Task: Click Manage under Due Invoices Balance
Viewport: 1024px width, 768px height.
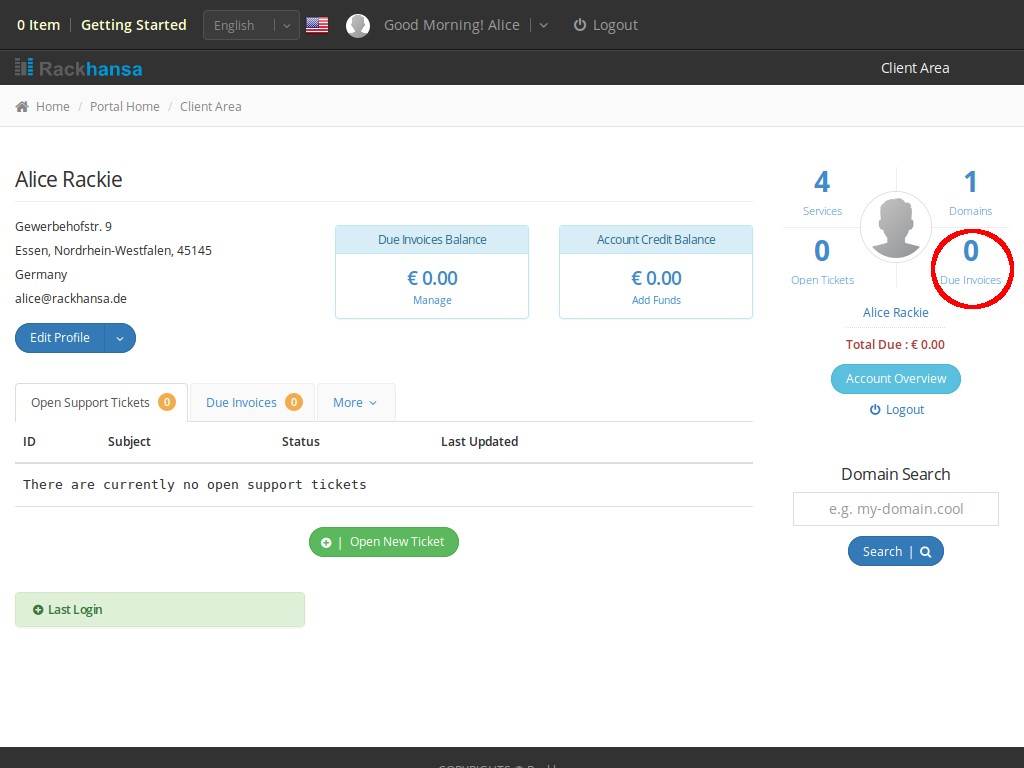Action: coord(432,300)
